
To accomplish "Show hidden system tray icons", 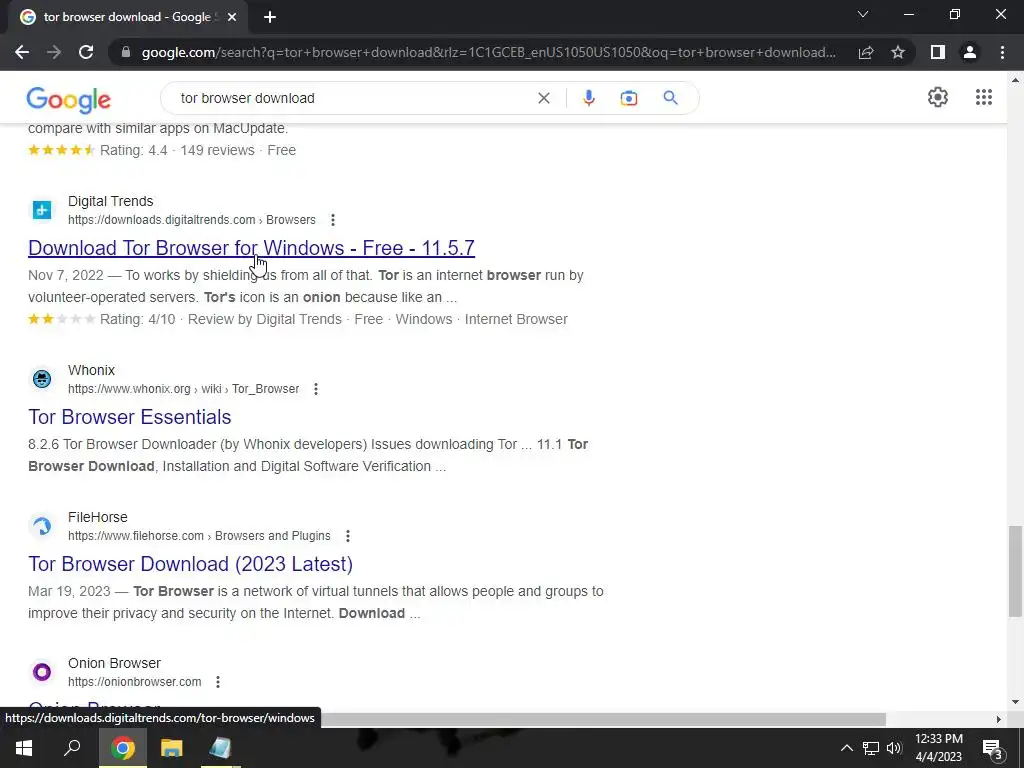I will point(846,748).
